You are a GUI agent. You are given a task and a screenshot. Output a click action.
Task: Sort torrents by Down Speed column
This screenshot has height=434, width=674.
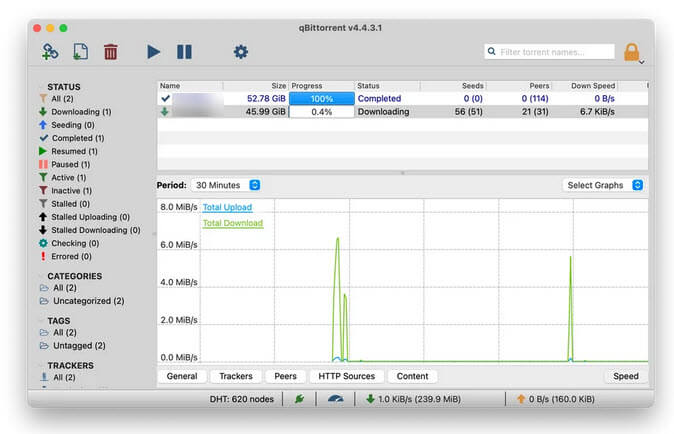[585, 86]
